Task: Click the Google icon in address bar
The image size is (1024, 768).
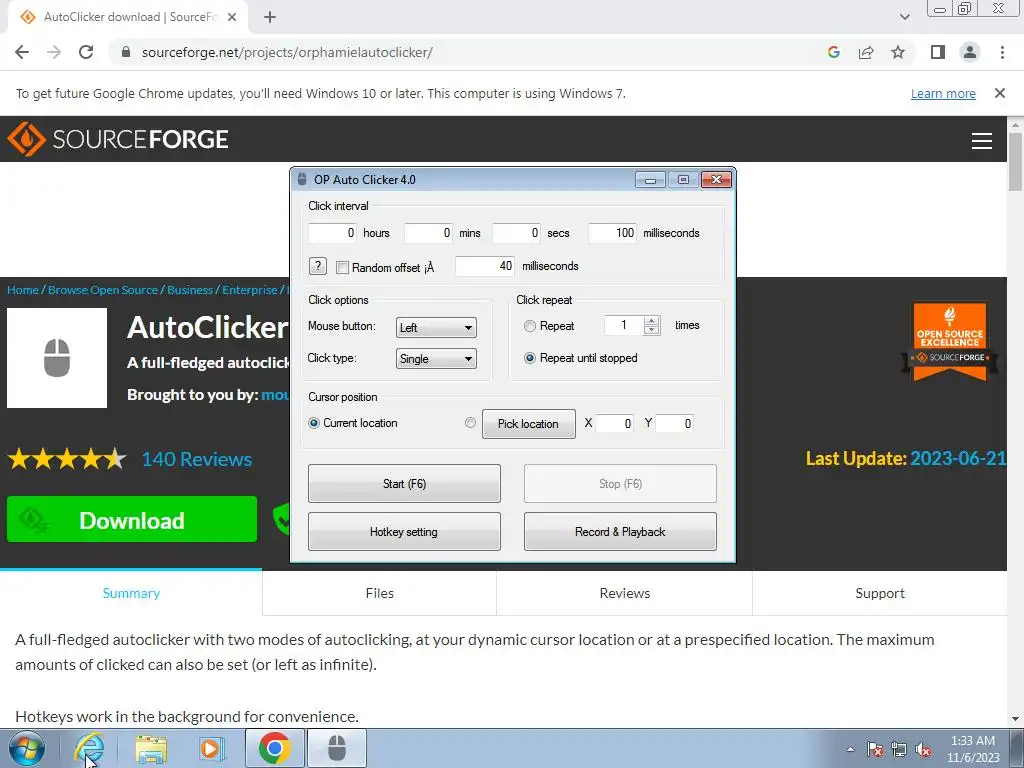Action: coord(833,52)
